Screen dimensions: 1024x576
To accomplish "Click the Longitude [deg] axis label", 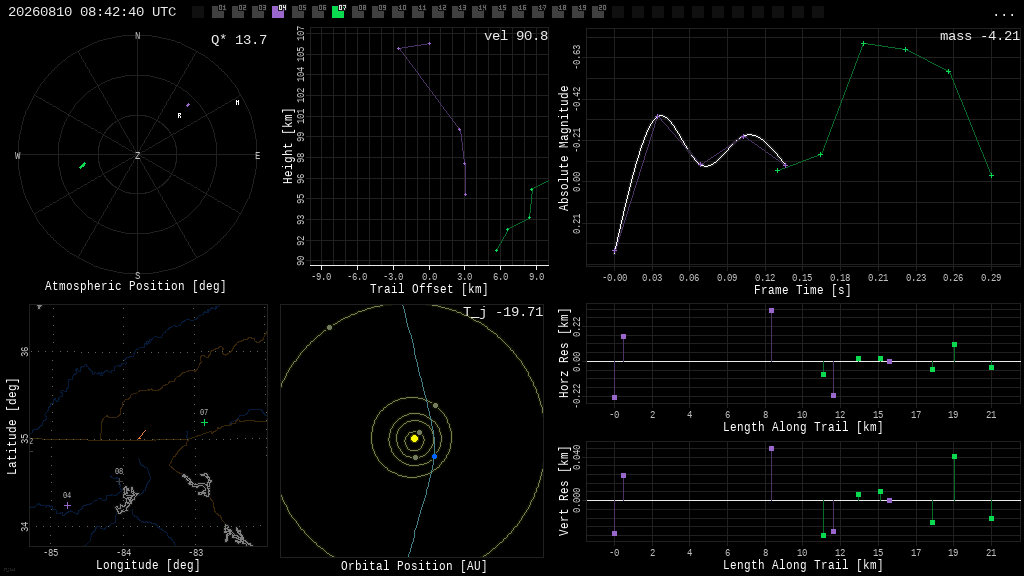I will click(x=148, y=565).
